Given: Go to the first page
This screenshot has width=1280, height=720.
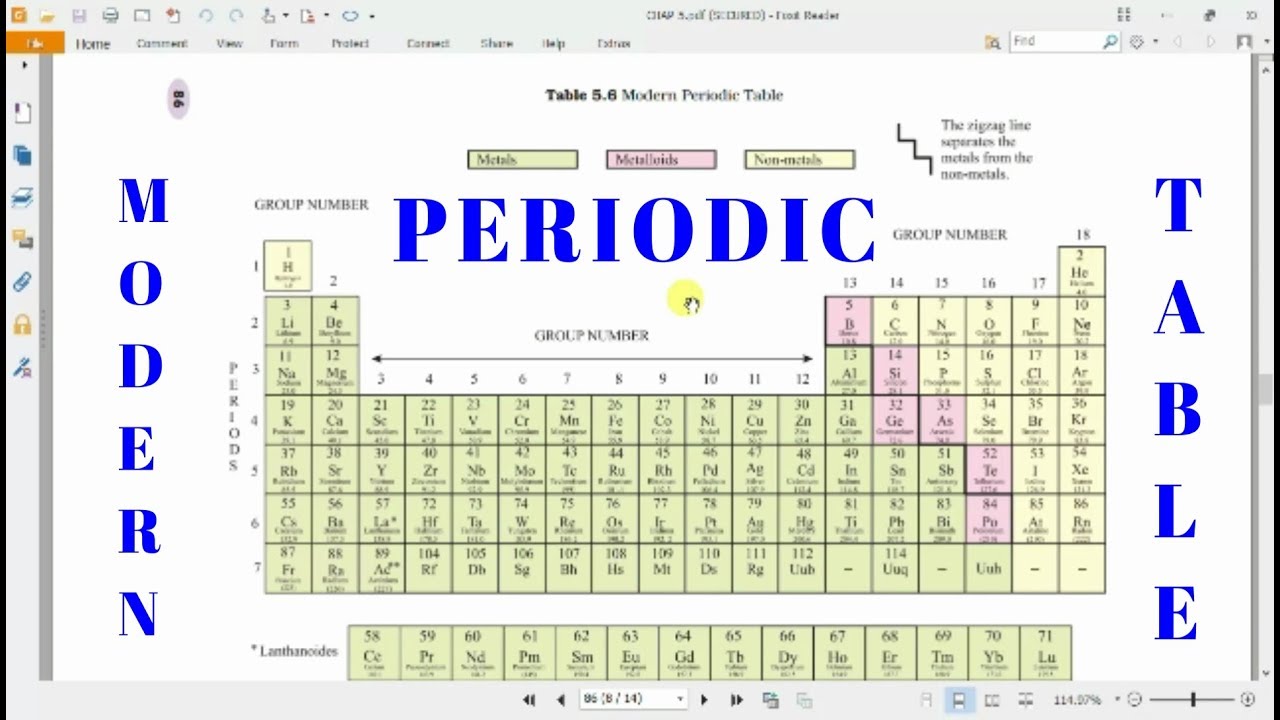Looking at the screenshot, I should click(x=529, y=700).
